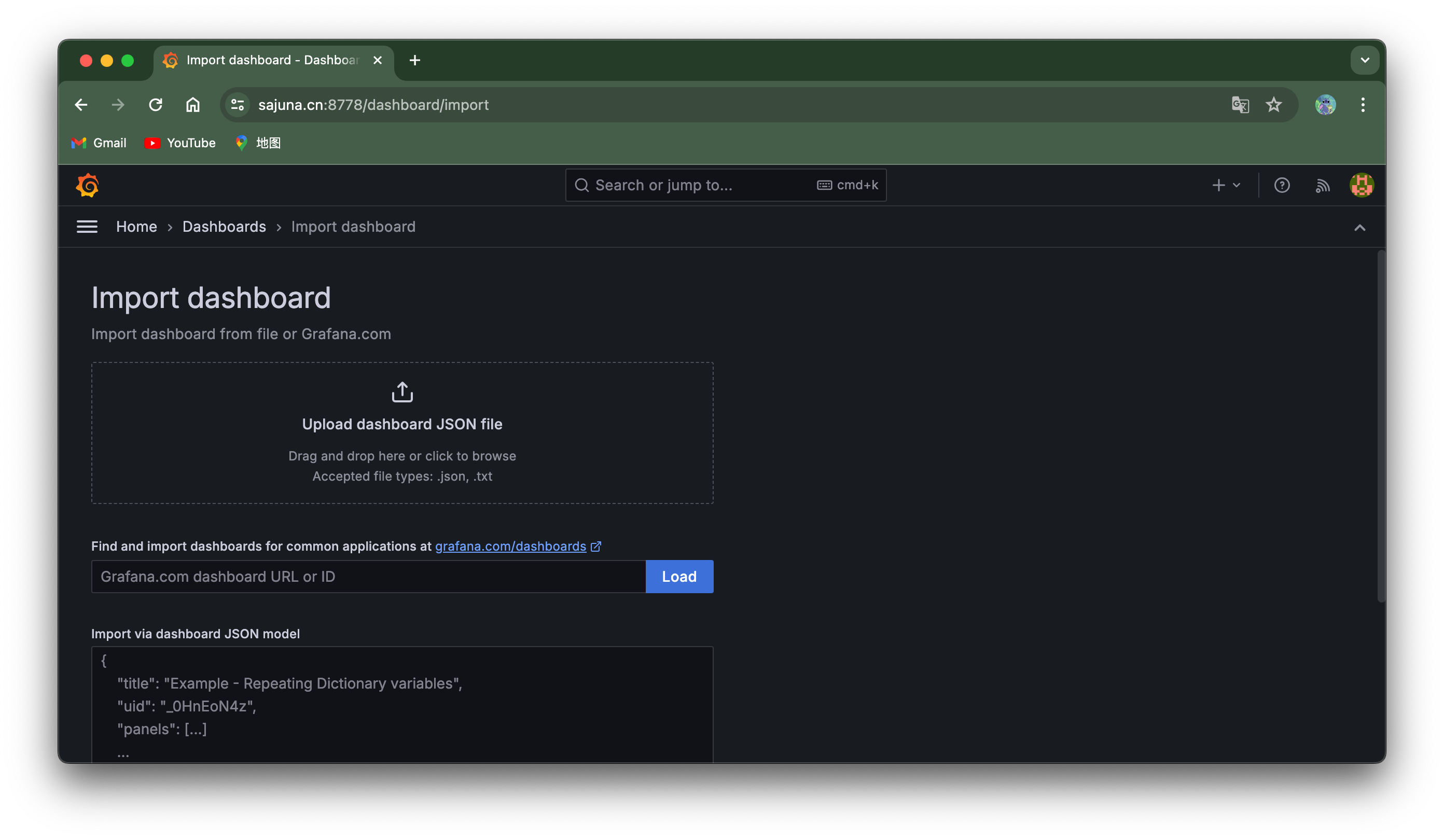Open the YouTube bookmark
Viewport: 1444px width, 840px height.
coord(180,143)
